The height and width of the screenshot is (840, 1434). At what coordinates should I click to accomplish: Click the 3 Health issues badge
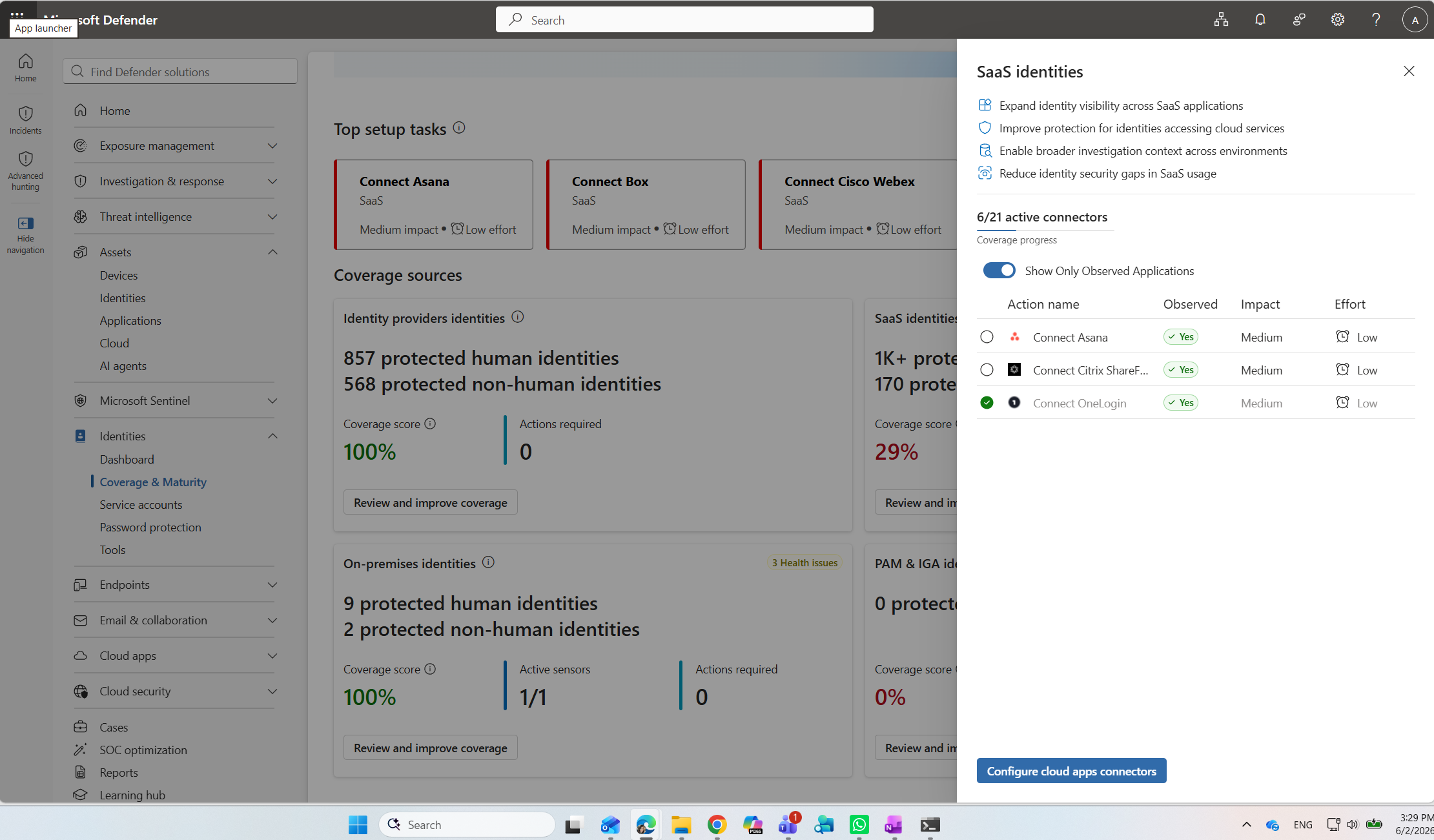tap(804, 563)
